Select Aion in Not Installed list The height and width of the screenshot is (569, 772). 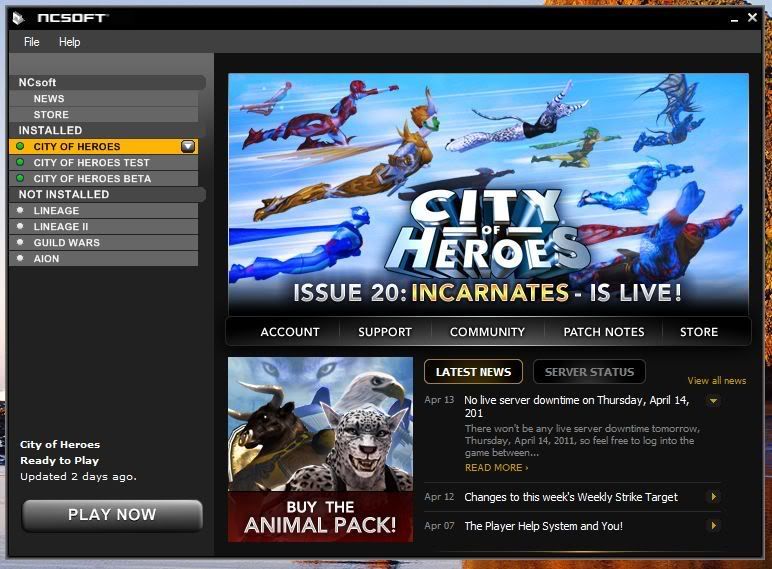click(103, 258)
